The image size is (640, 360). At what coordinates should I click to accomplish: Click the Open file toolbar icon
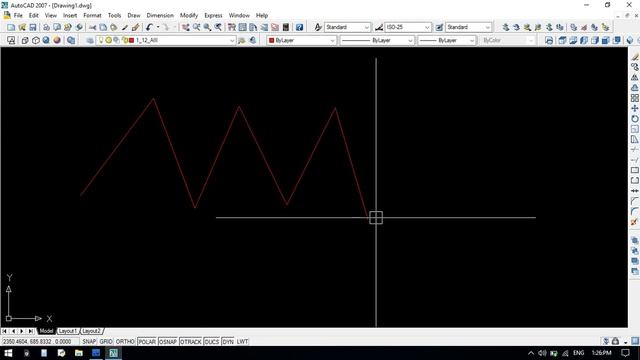click(x=22, y=27)
